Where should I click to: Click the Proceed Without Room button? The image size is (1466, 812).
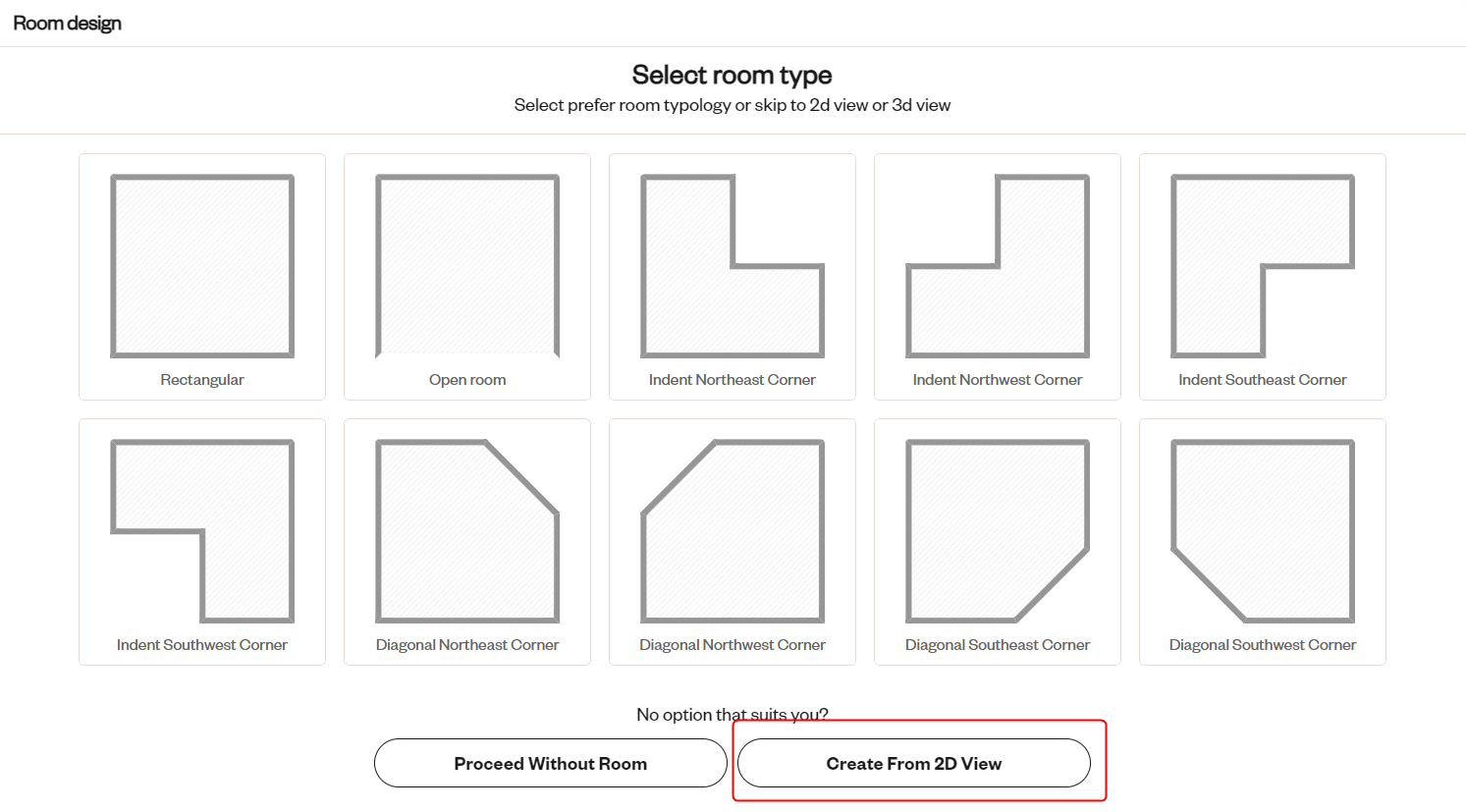coord(551,763)
